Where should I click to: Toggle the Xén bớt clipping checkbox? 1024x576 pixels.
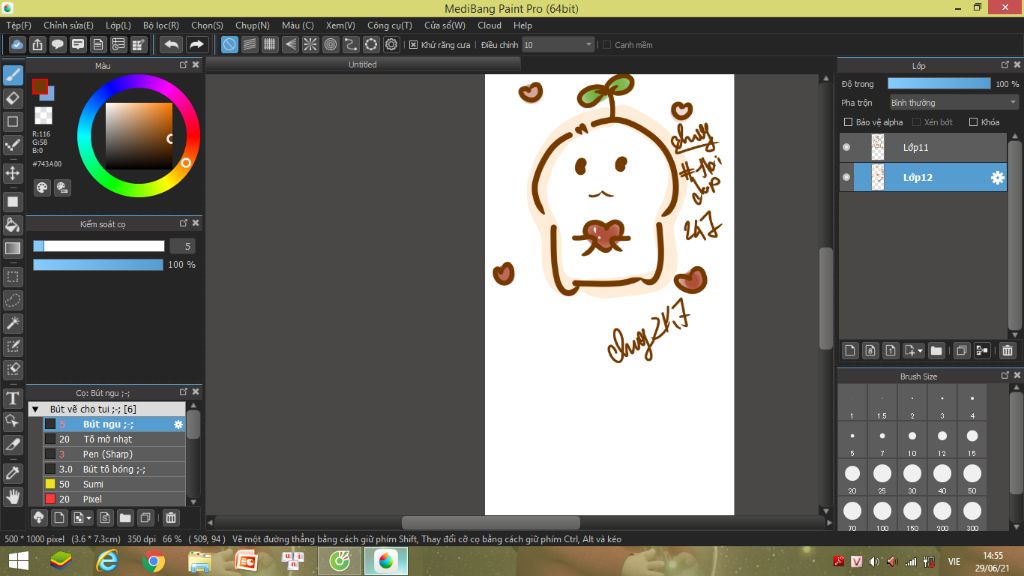(916, 122)
